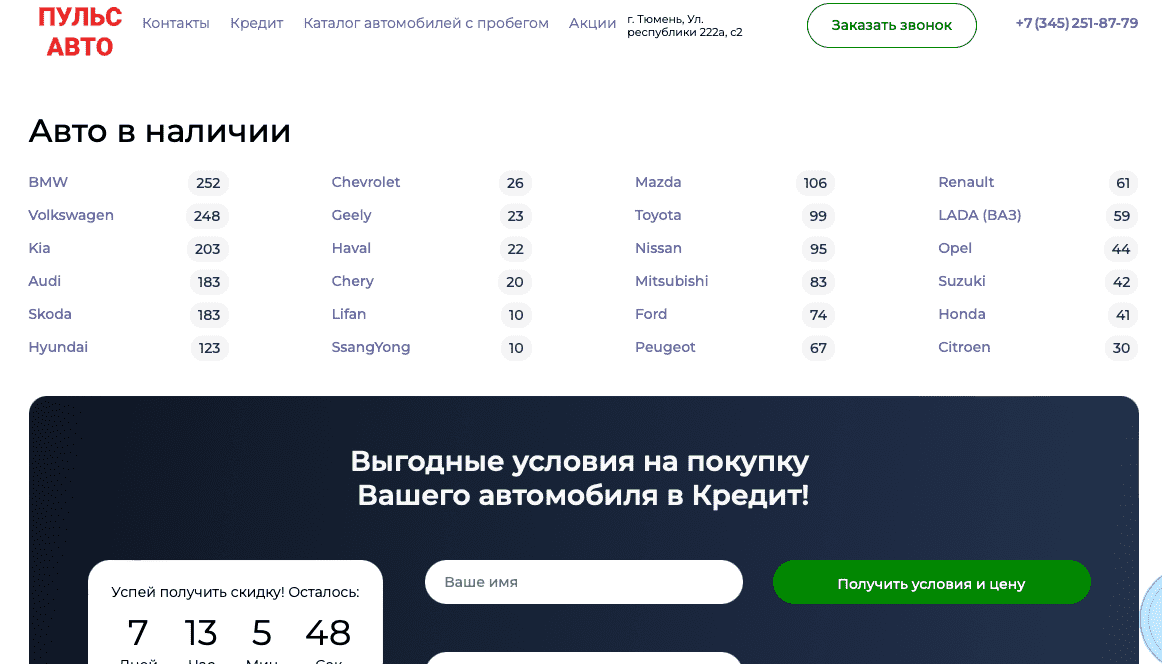Open the BMW brand listing
Image resolution: width=1162 pixels, height=664 pixels.
pos(48,182)
